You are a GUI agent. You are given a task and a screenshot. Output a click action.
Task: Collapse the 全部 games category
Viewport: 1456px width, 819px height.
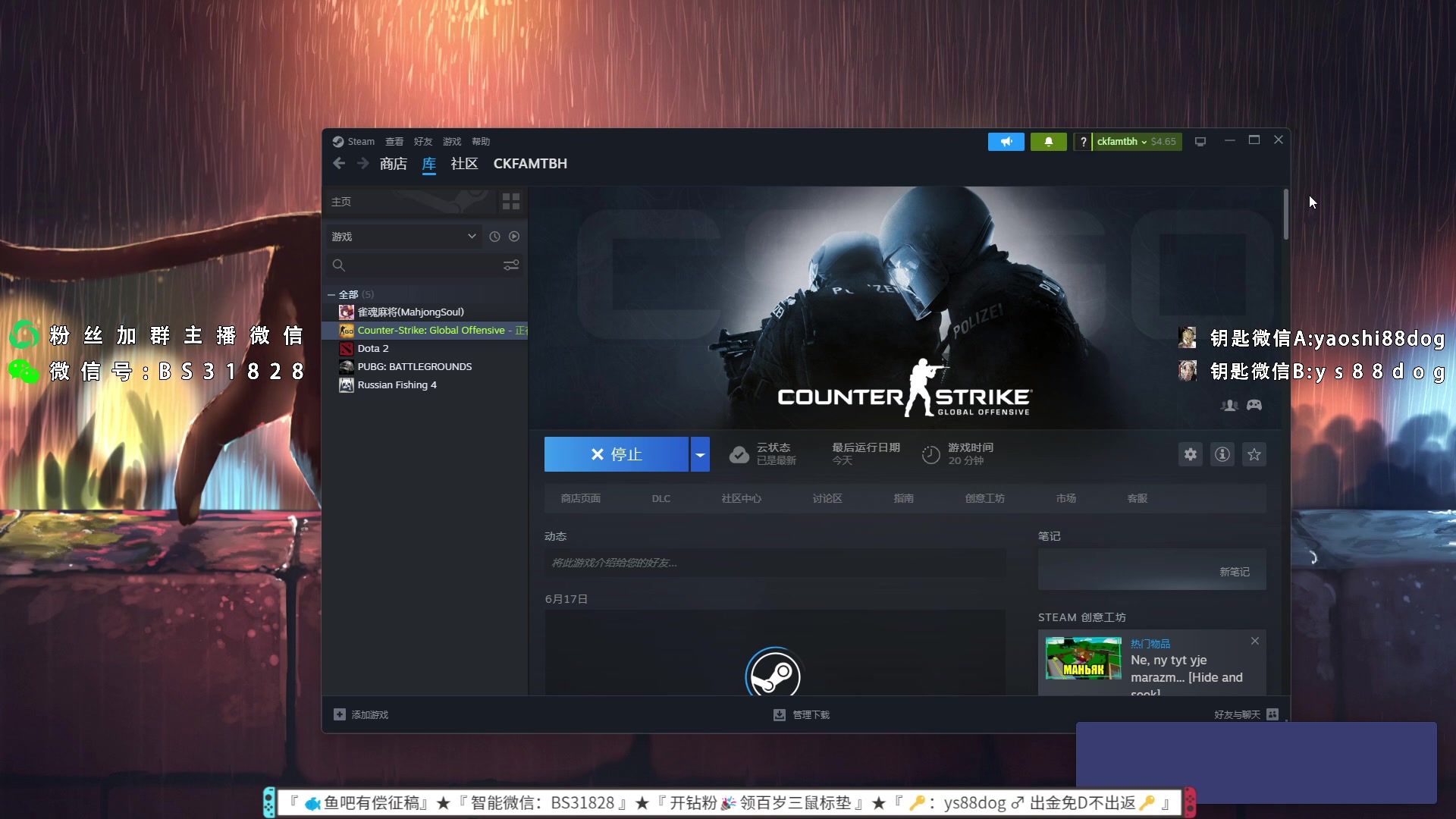point(331,294)
